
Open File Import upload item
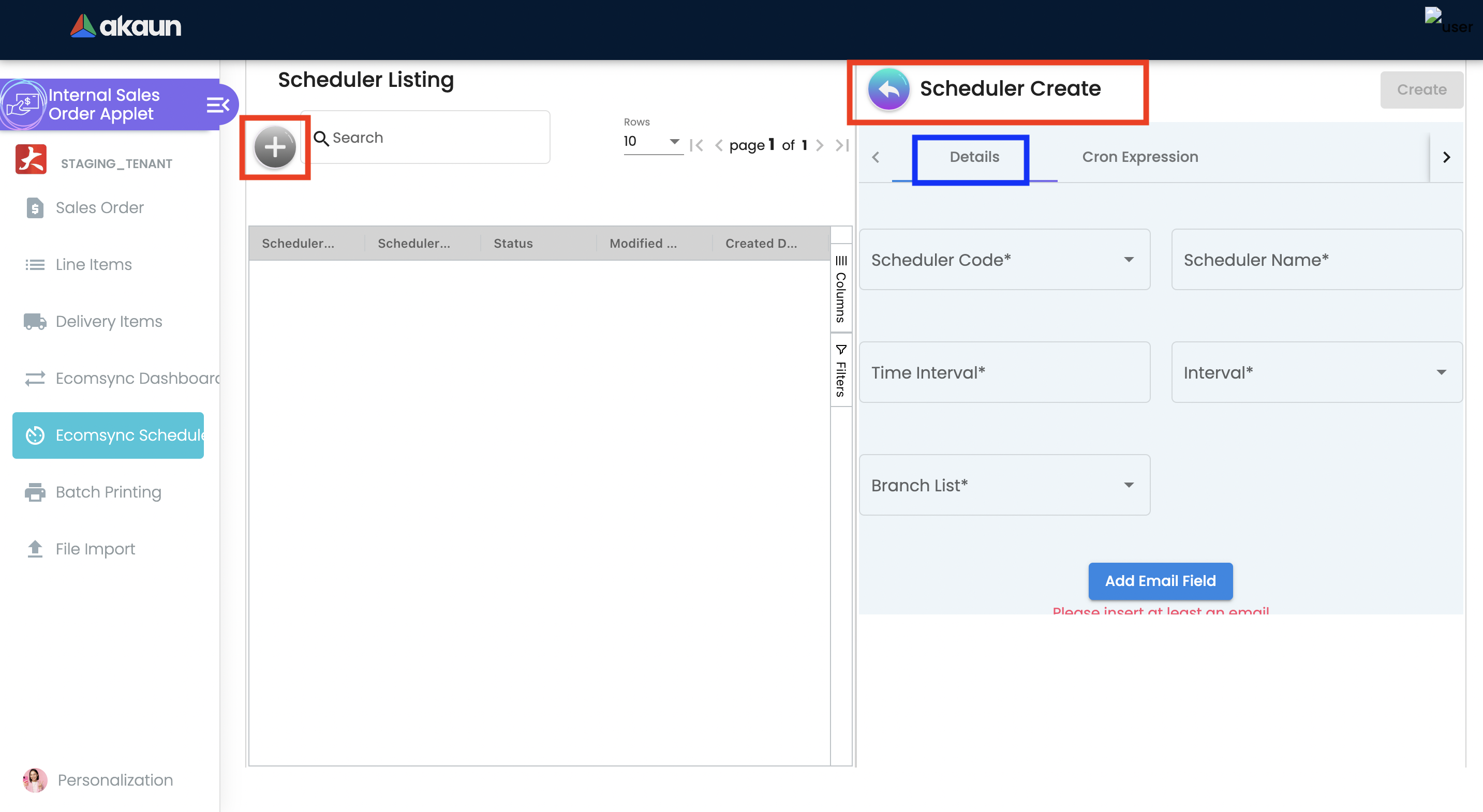tap(95, 548)
